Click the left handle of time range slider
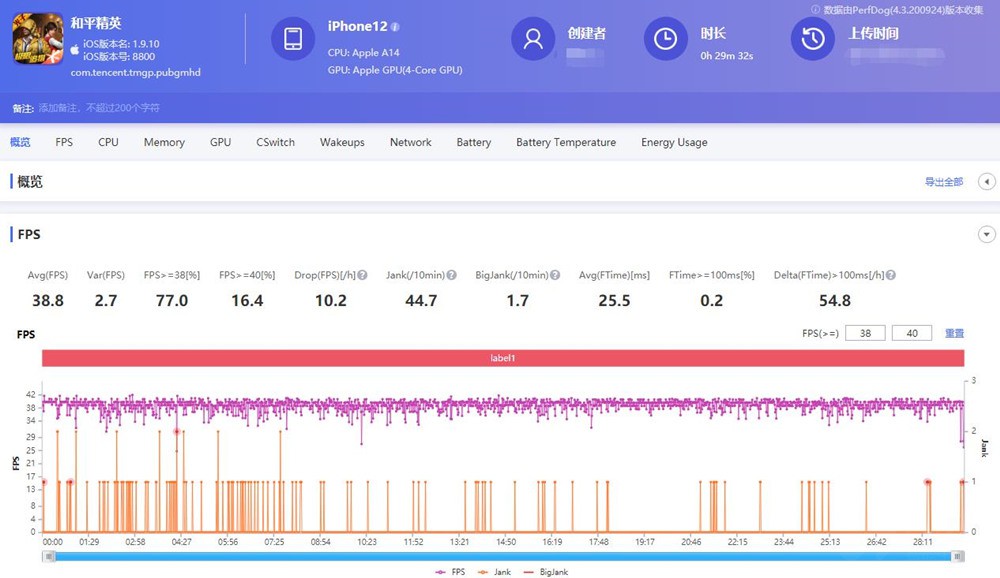The image size is (1000, 578). click(50, 556)
